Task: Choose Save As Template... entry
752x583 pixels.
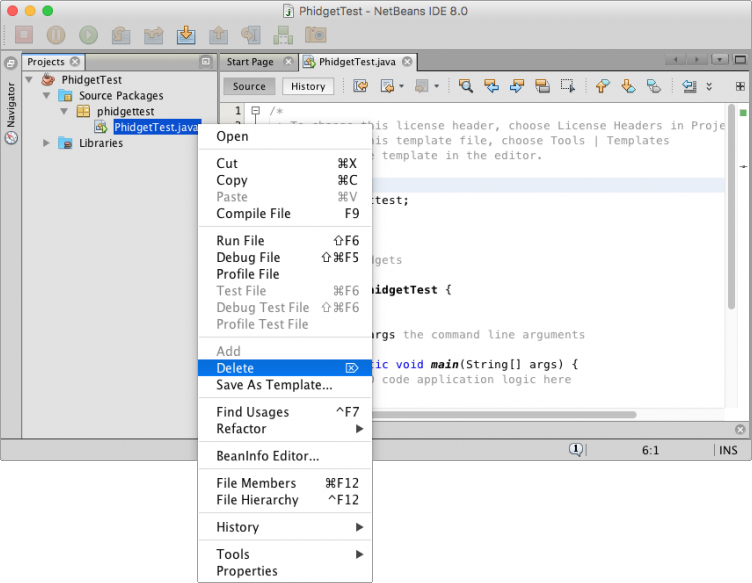Action: tap(285, 385)
